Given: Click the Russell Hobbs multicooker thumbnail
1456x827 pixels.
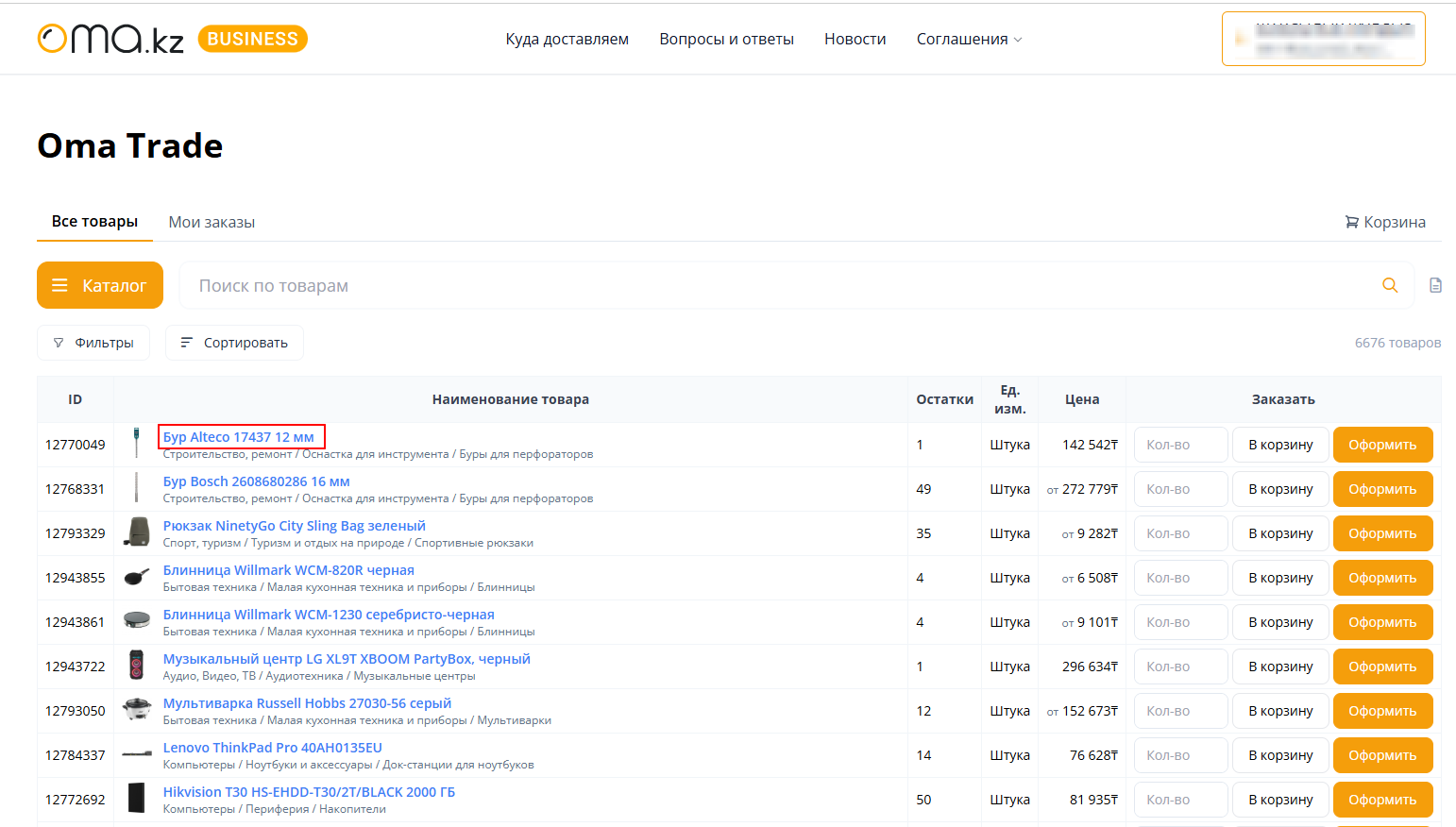Looking at the screenshot, I should coord(137,710).
